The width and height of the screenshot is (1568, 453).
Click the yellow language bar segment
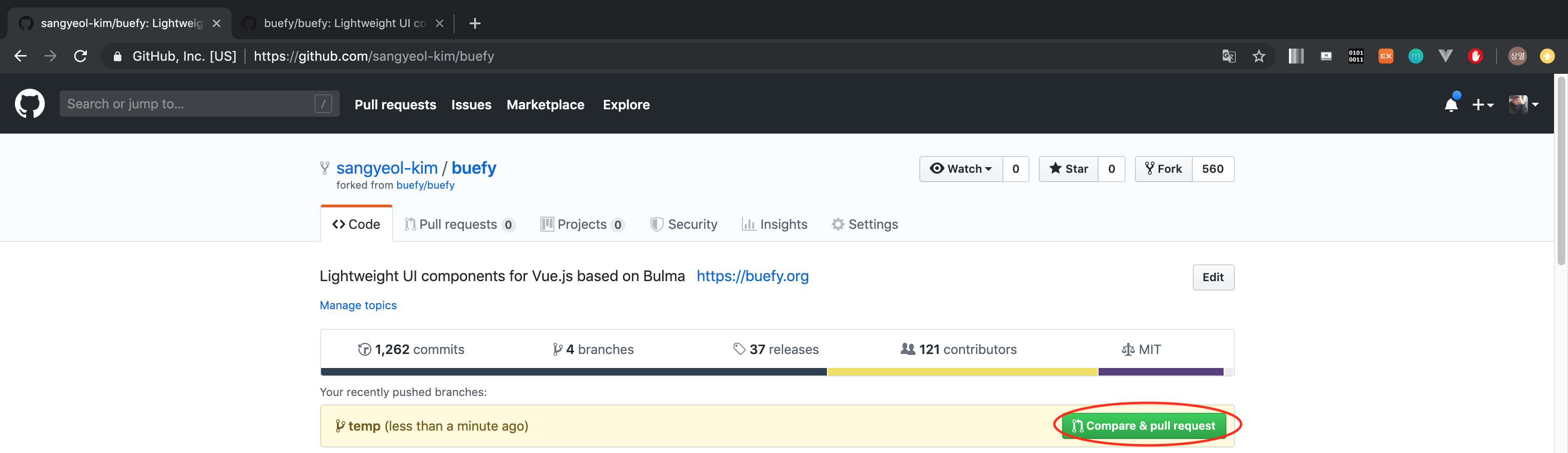pos(962,371)
